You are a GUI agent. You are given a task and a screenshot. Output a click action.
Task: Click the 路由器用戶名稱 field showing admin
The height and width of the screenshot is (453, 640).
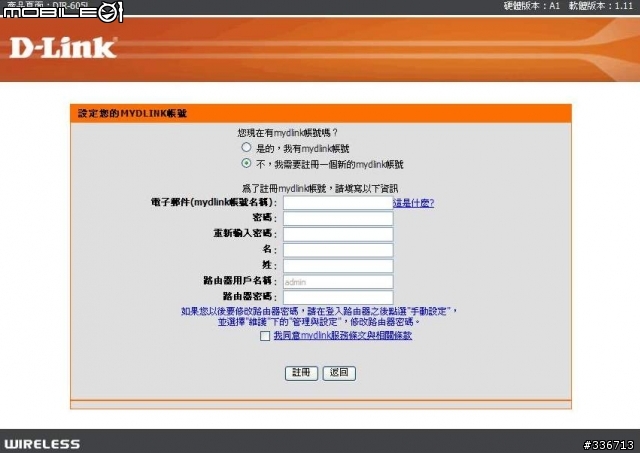(338, 282)
